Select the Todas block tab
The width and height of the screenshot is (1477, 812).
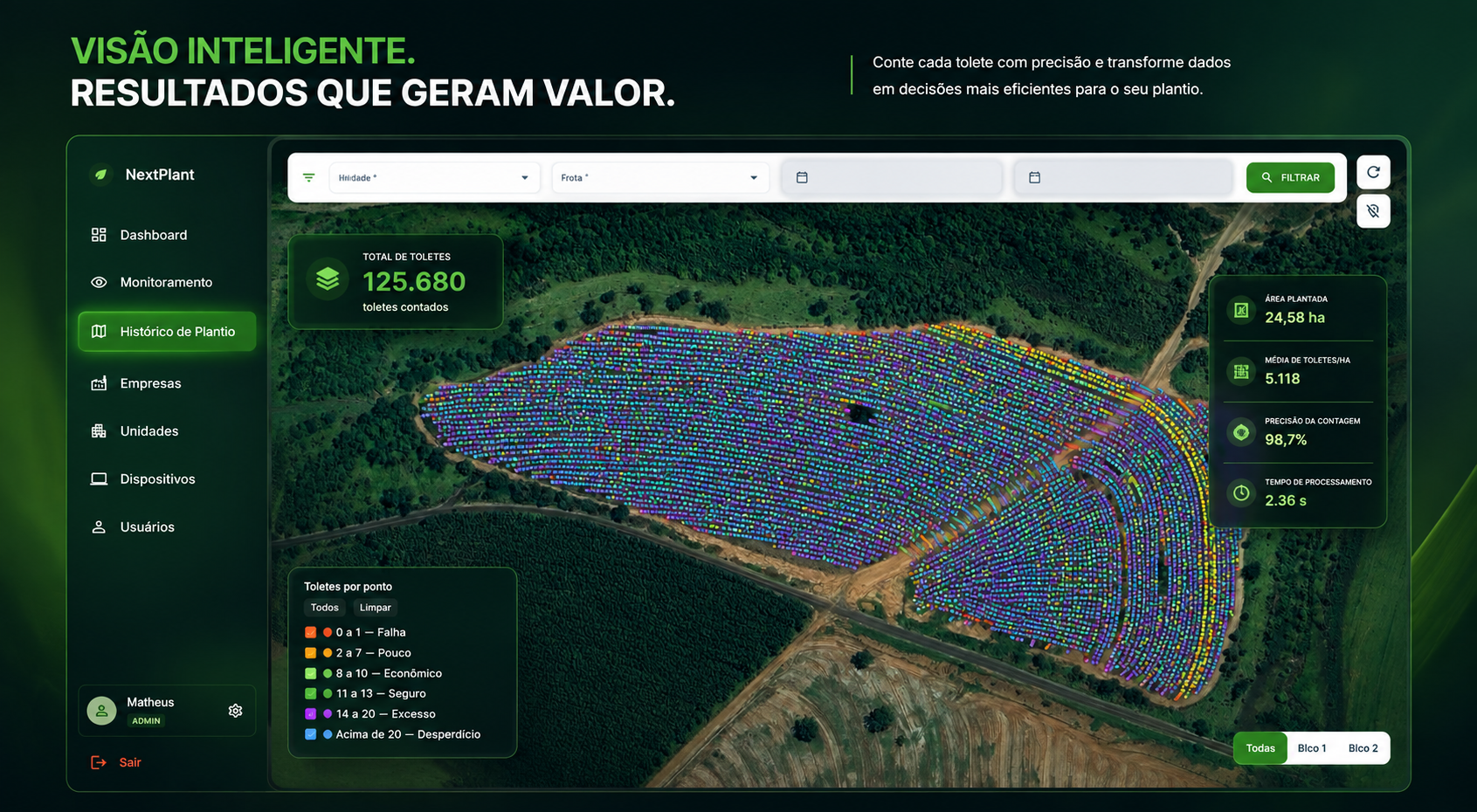(x=1260, y=748)
